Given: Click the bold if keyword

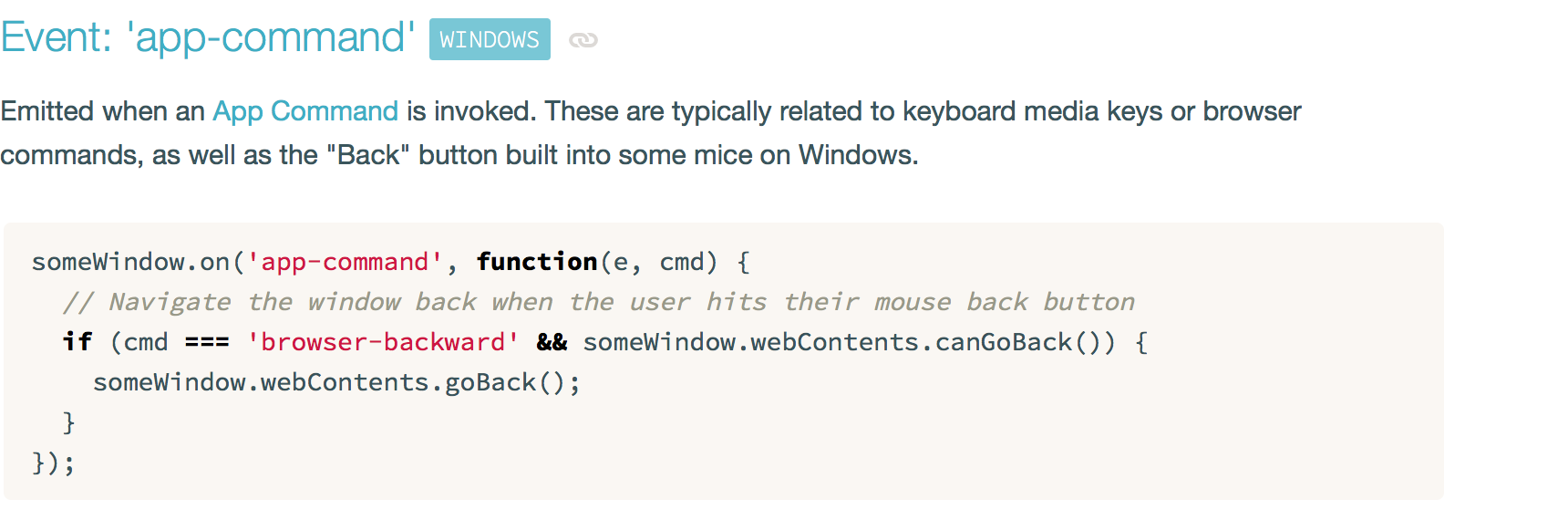Looking at the screenshot, I should pyautogui.click(x=77, y=343).
